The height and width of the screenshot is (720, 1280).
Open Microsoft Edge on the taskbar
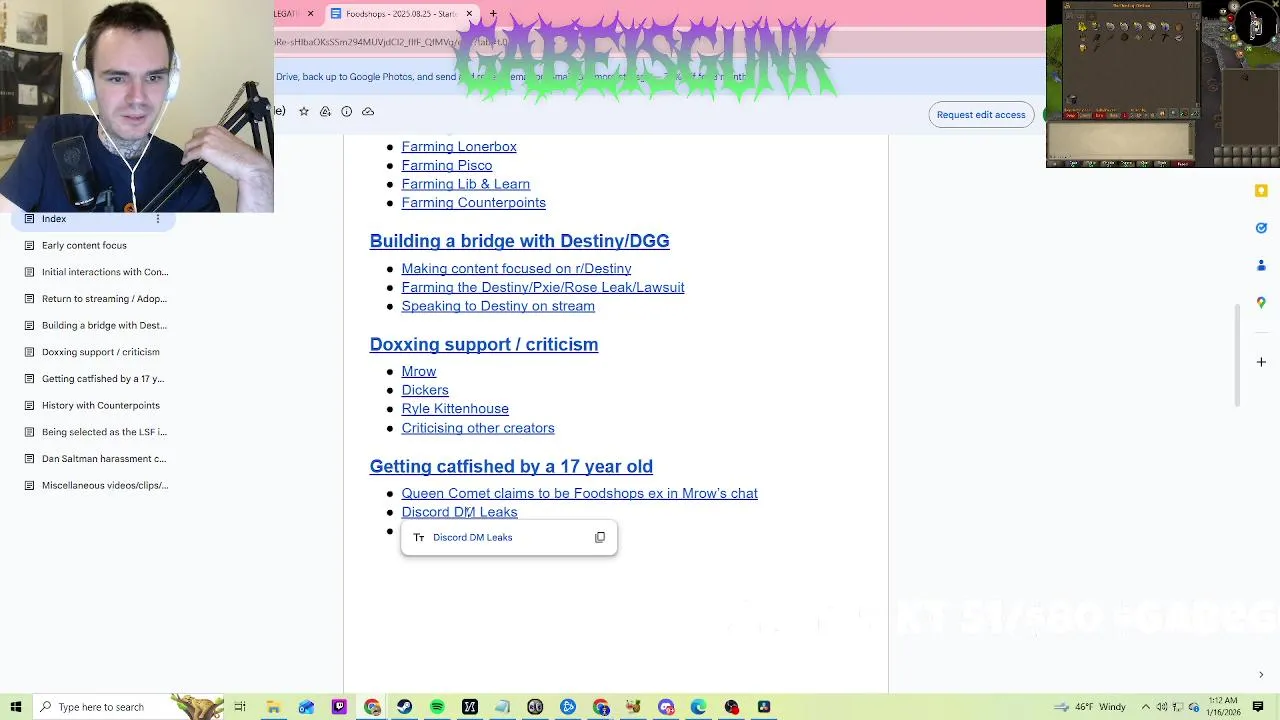coord(699,707)
